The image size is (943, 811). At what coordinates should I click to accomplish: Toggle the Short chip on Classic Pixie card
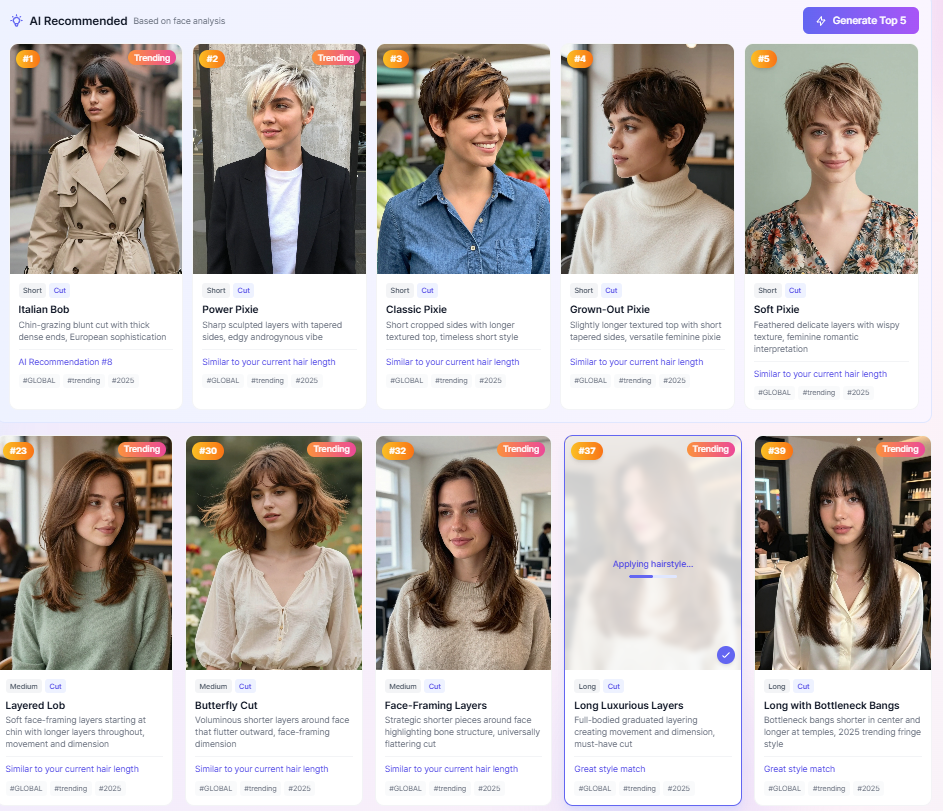399,289
